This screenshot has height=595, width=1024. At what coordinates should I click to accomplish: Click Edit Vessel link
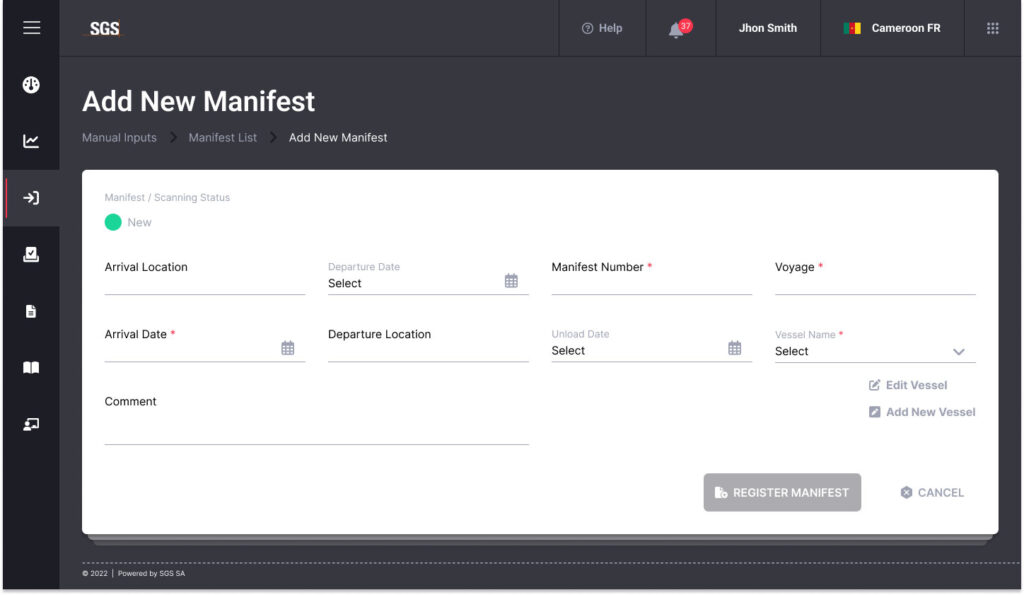click(x=908, y=385)
